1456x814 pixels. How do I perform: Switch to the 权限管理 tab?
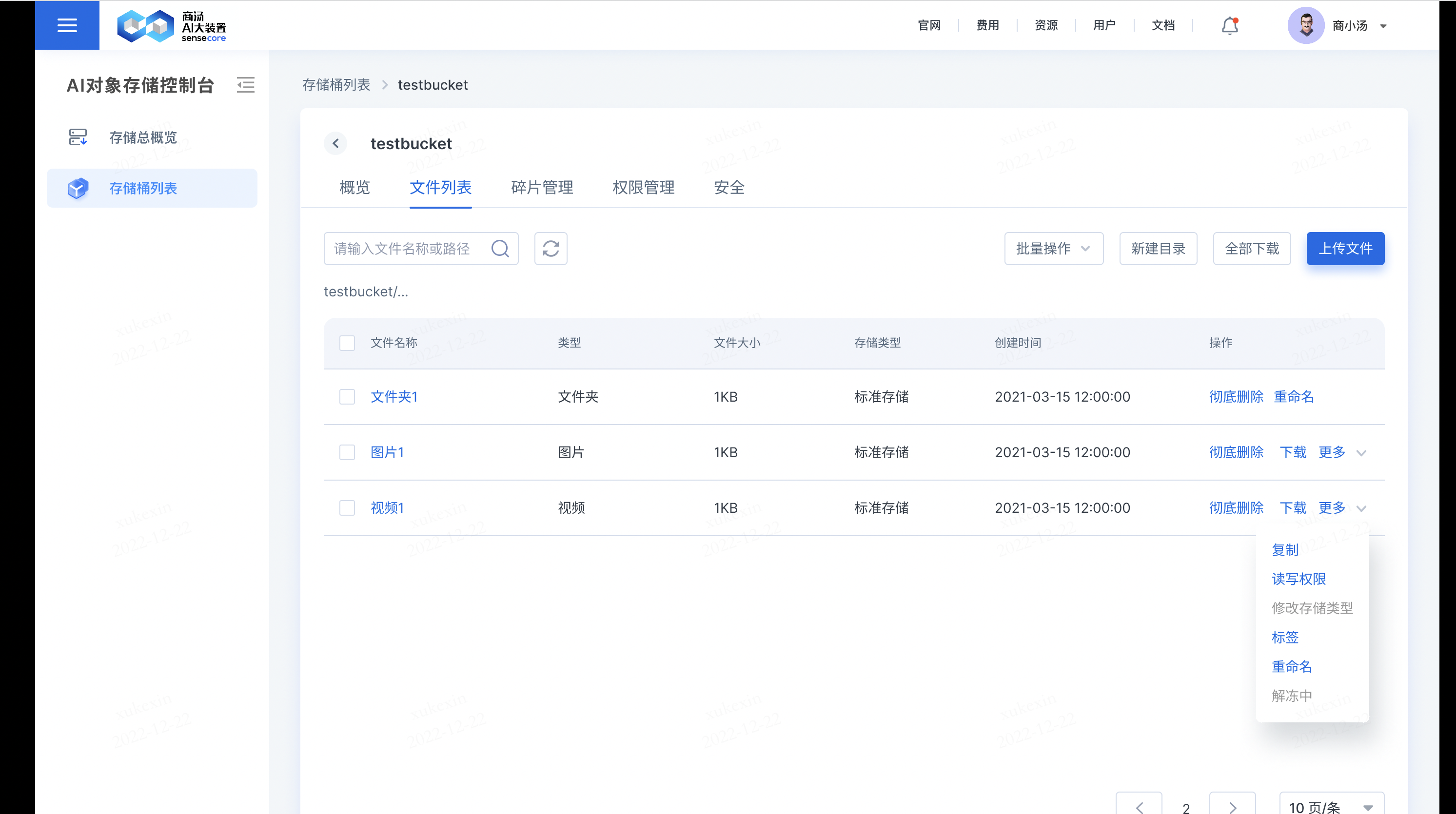643,188
